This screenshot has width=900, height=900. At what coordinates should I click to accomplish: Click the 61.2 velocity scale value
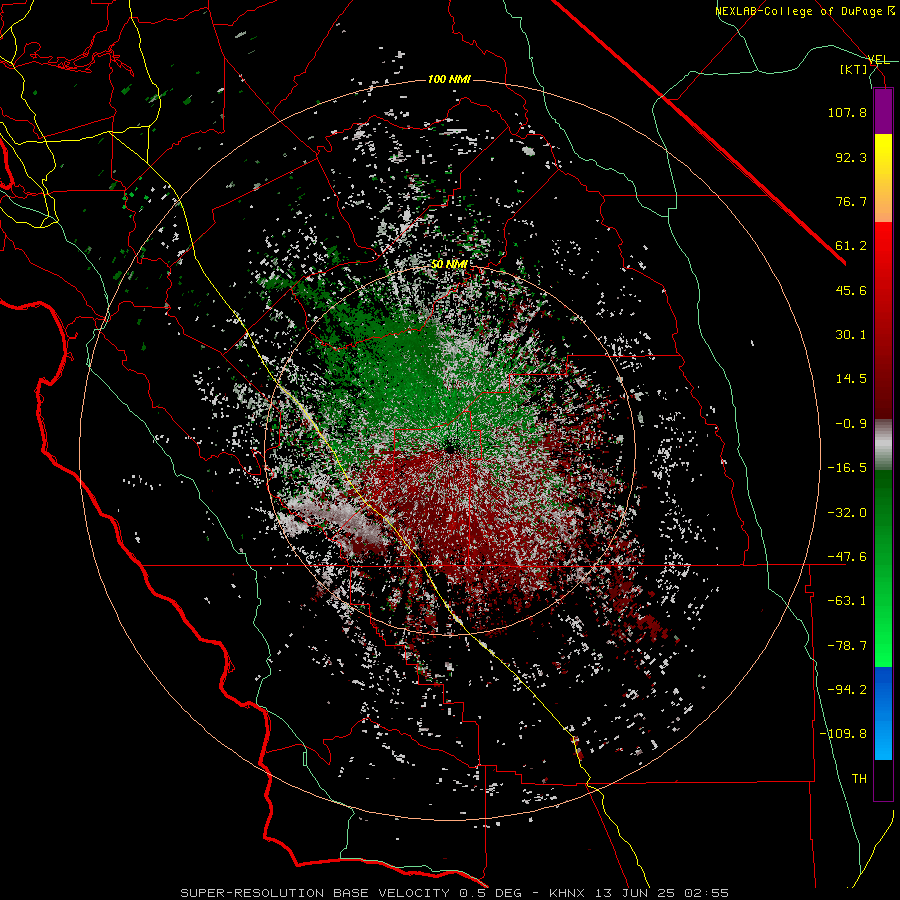(x=851, y=246)
